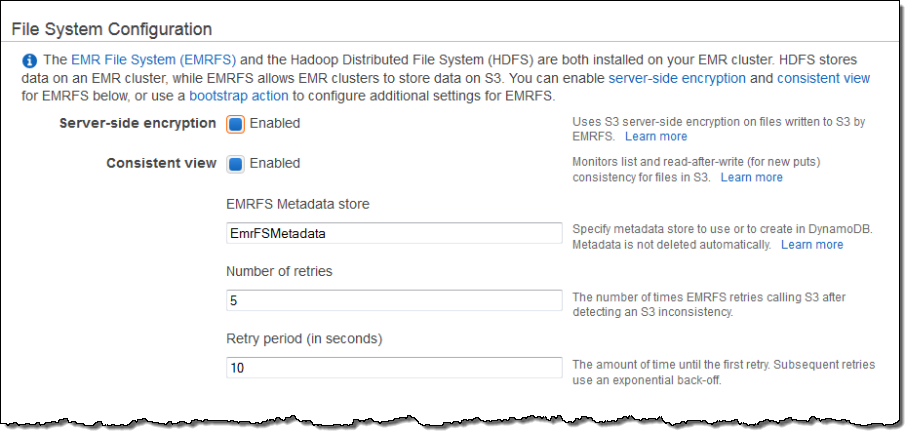Click the bold Server-side encryption label

(x=138, y=123)
